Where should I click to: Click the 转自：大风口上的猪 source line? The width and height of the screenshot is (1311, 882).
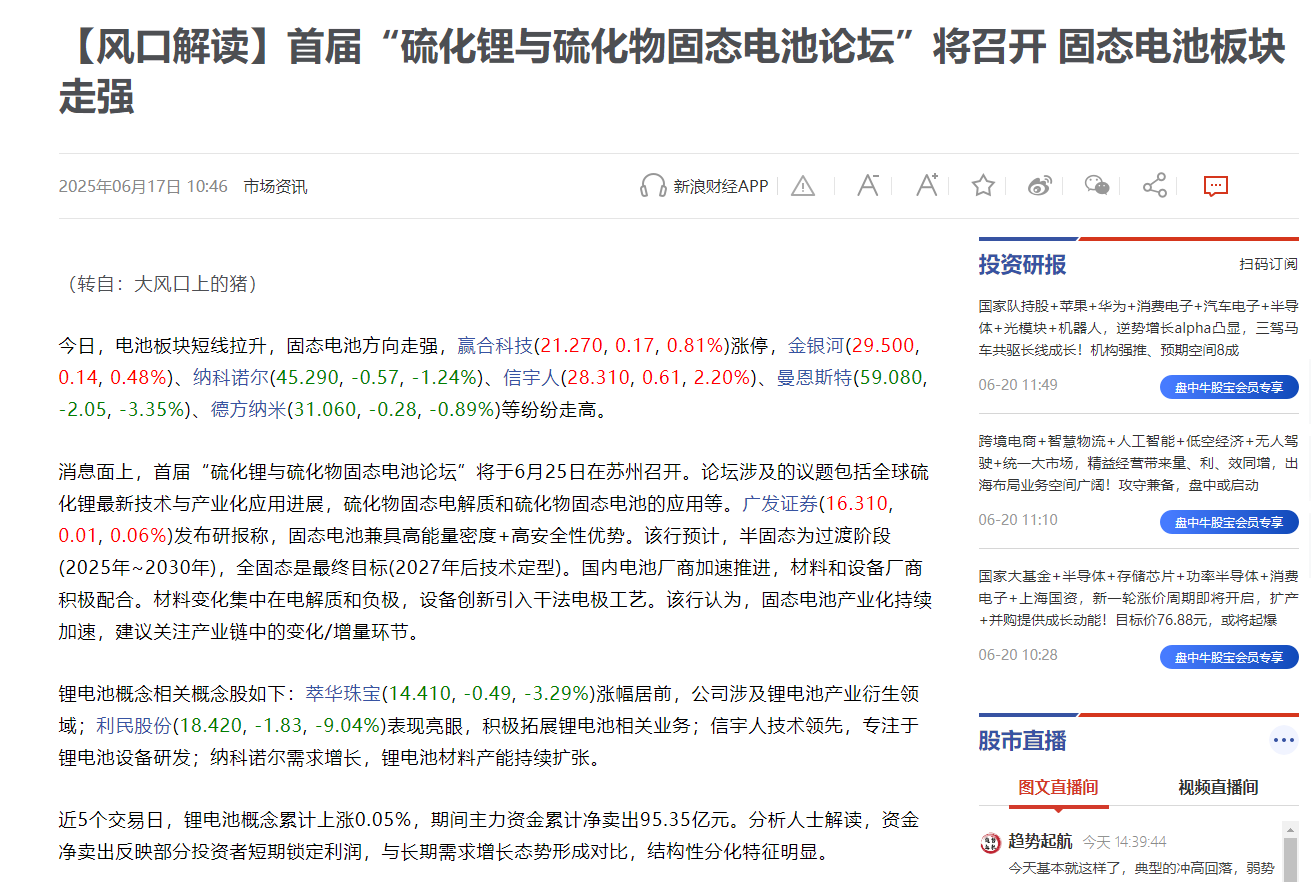click(x=162, y=284)
